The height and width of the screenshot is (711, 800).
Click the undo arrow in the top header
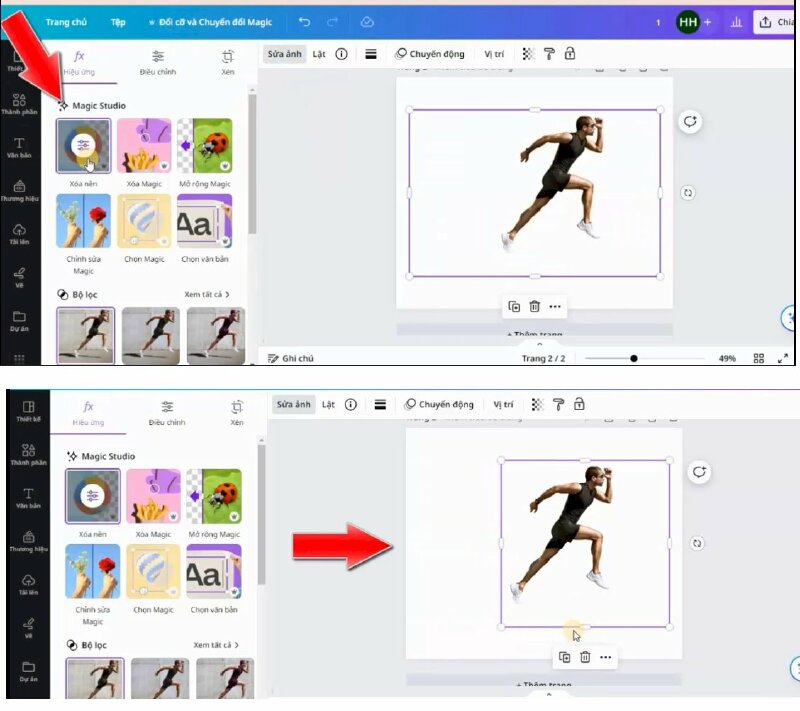tap(304, 21)
